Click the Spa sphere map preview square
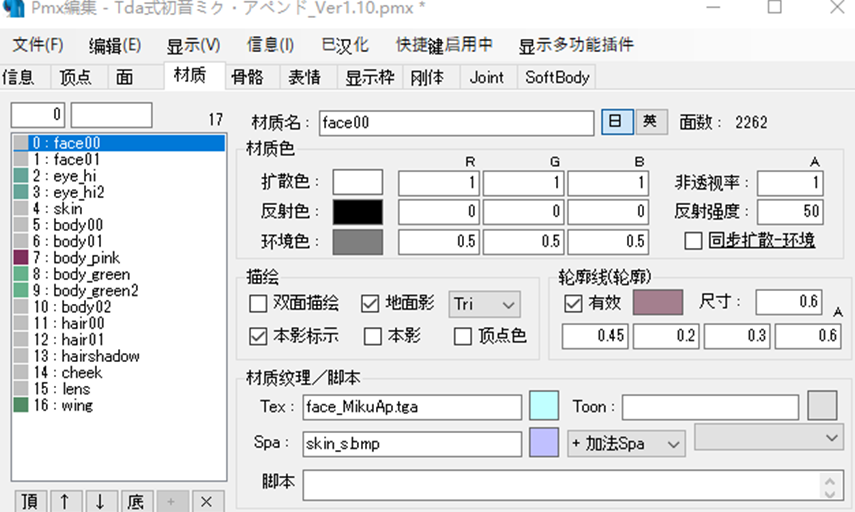The height and width of the screenshot is (512, 855). pyautogui.click(x=544, y=442)
